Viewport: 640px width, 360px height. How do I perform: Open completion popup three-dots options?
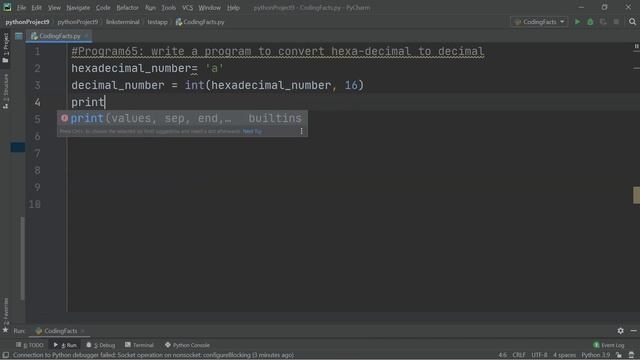coord(301,131)
